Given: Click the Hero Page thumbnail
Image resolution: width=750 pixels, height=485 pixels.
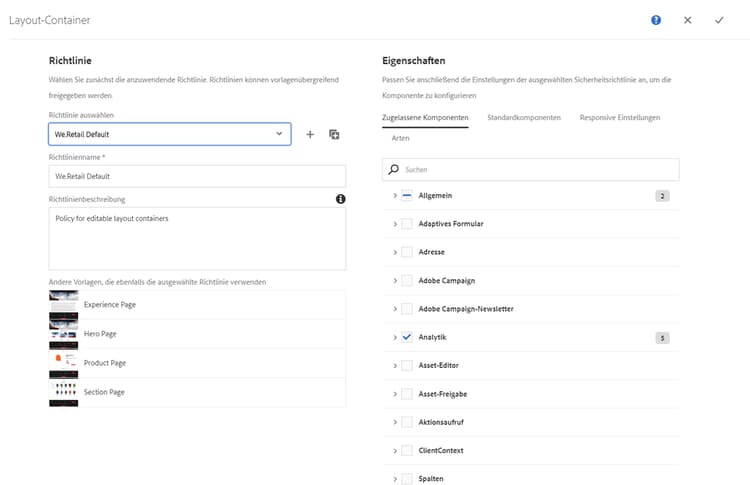Looking at the screenshot, I should pyautogui.click(x=64, y=333).
